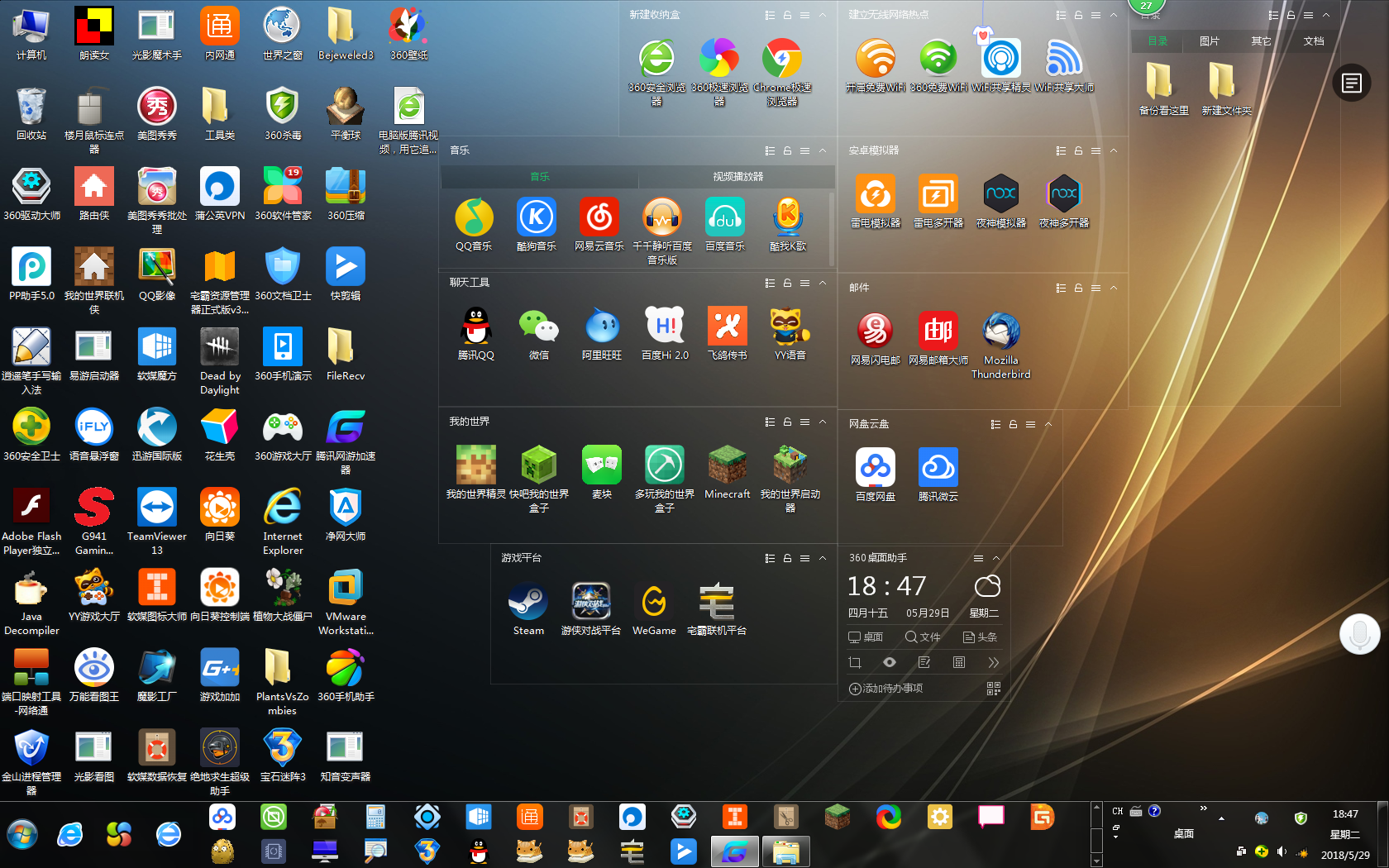Launch 夜神模拟器
1389x868 pixels.
[1001, 193]
